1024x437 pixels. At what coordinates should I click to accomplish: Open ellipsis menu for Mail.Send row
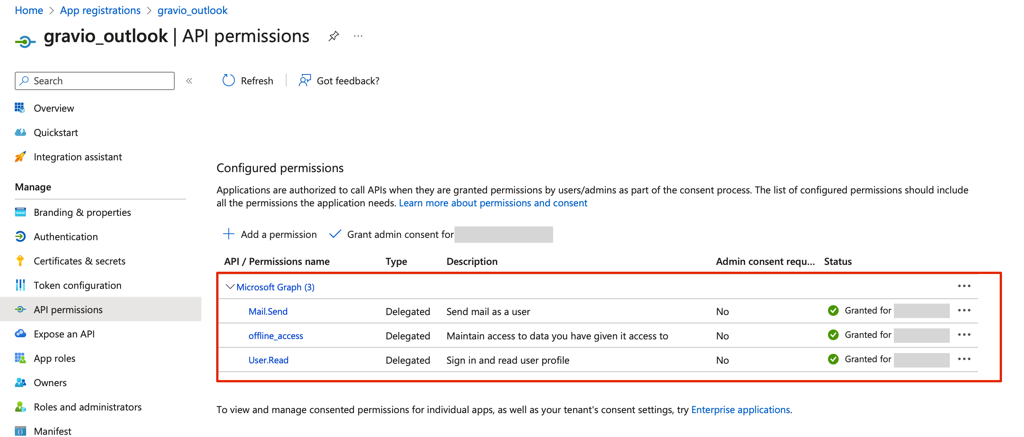964,311
